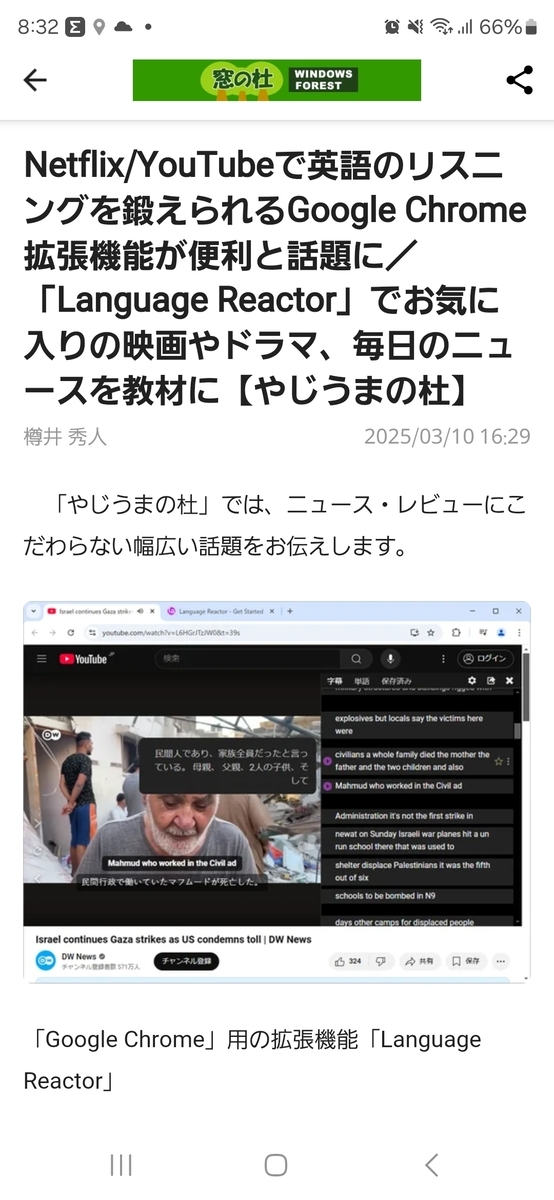The height and width of the screenshot is (1200, 554).
Task: Tap the back arrow in the header
Action: pyautogui.click(x=35, y=80)
